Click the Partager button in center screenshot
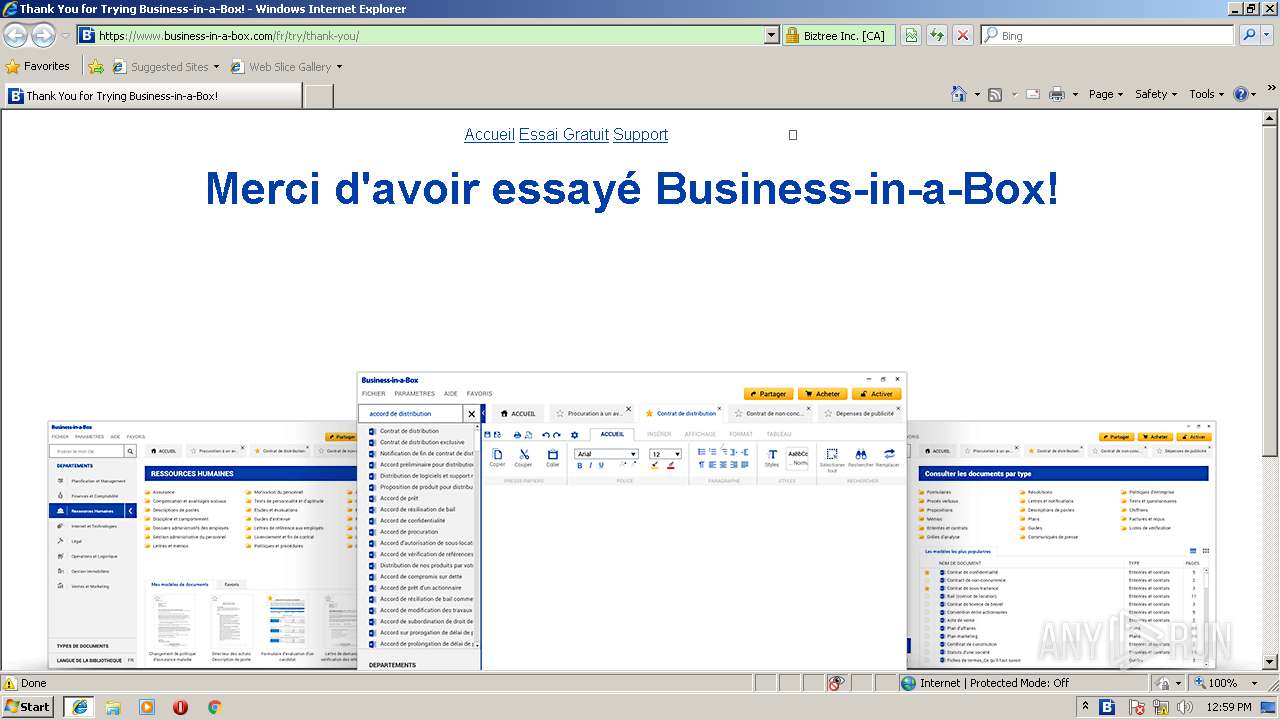The height and width of the screenshot is (720, 1280). [x=768, y=394]
